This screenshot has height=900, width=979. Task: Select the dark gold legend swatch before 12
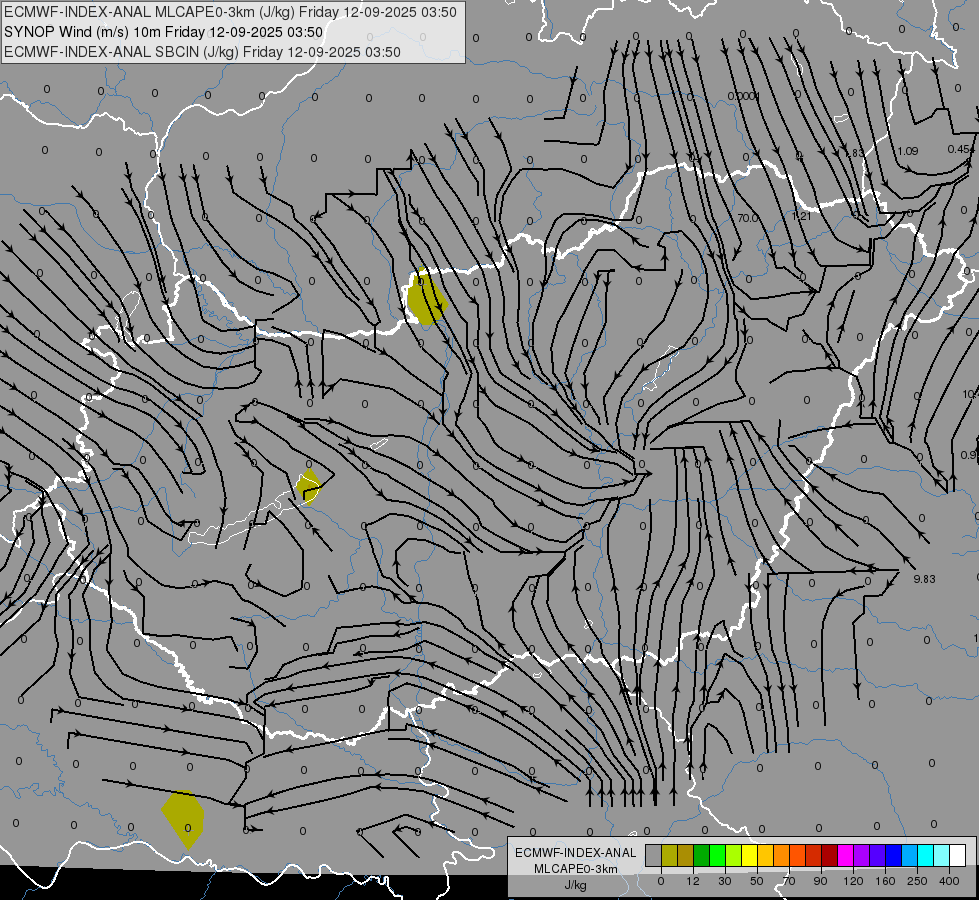click(686, 855)
